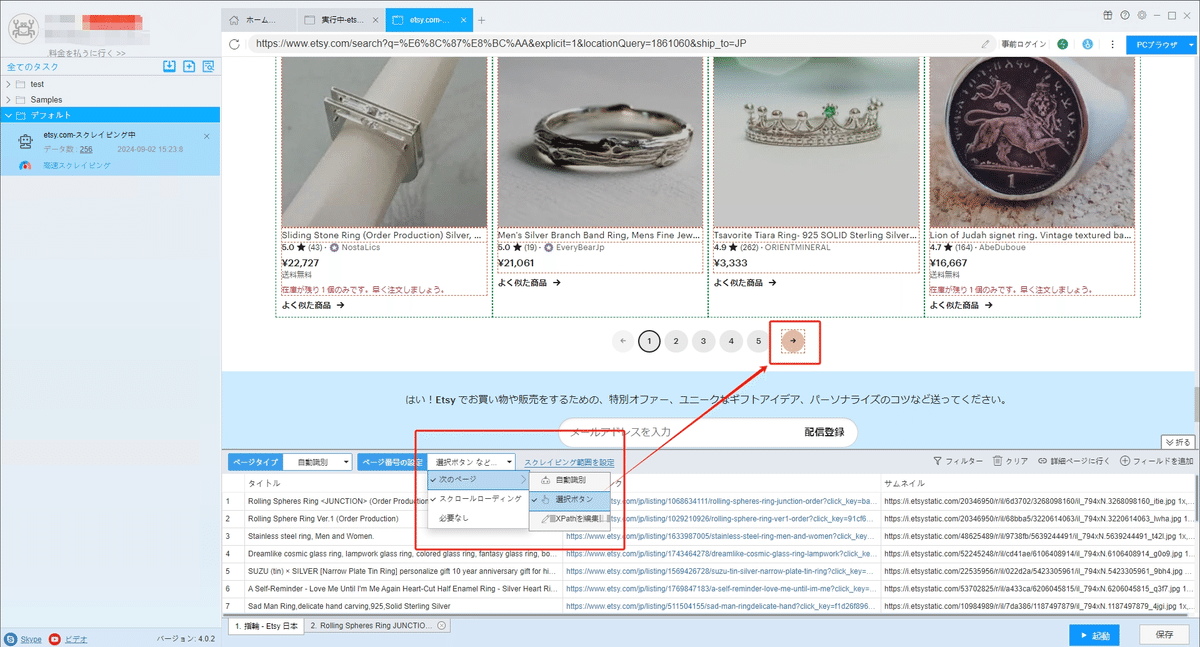Switch to the ホーム tab
This screenshot has height=647, width=1200.
[259, 20]
